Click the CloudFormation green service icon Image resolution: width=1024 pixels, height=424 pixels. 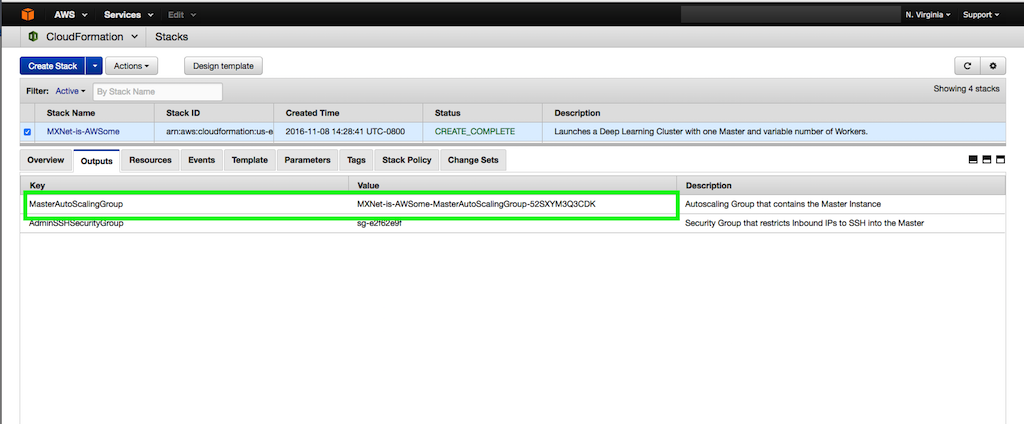tap(33, 37)
